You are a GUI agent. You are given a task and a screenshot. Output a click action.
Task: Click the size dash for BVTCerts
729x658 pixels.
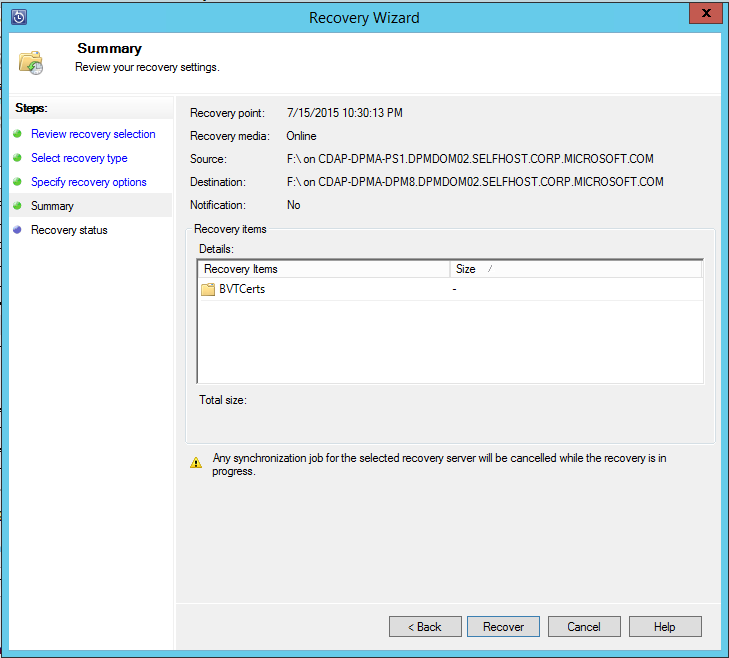pyautogui.click(x=454, y=289)
